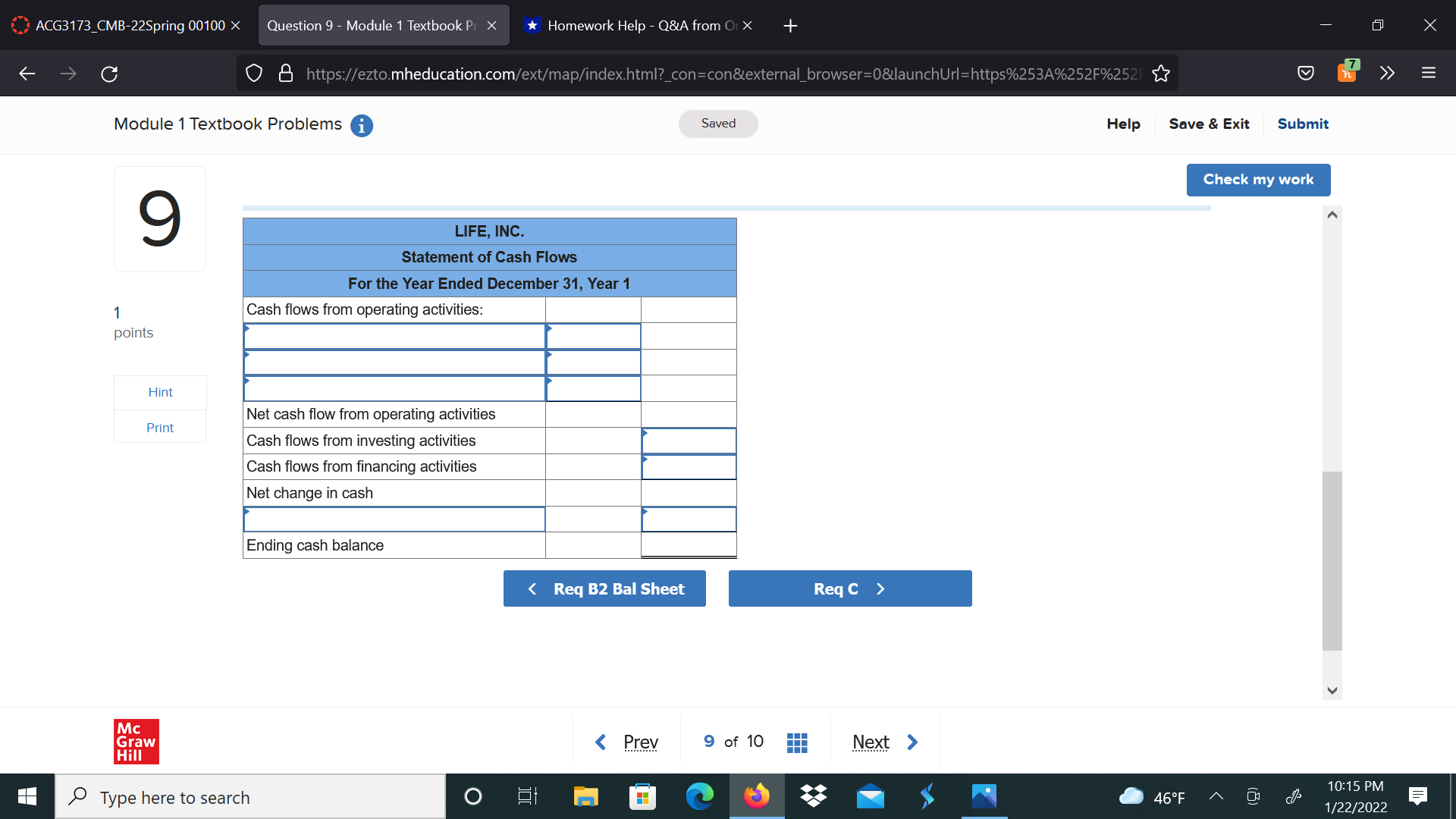
Task: Open the Firefox application menu
Action: tap(1429, 73)
